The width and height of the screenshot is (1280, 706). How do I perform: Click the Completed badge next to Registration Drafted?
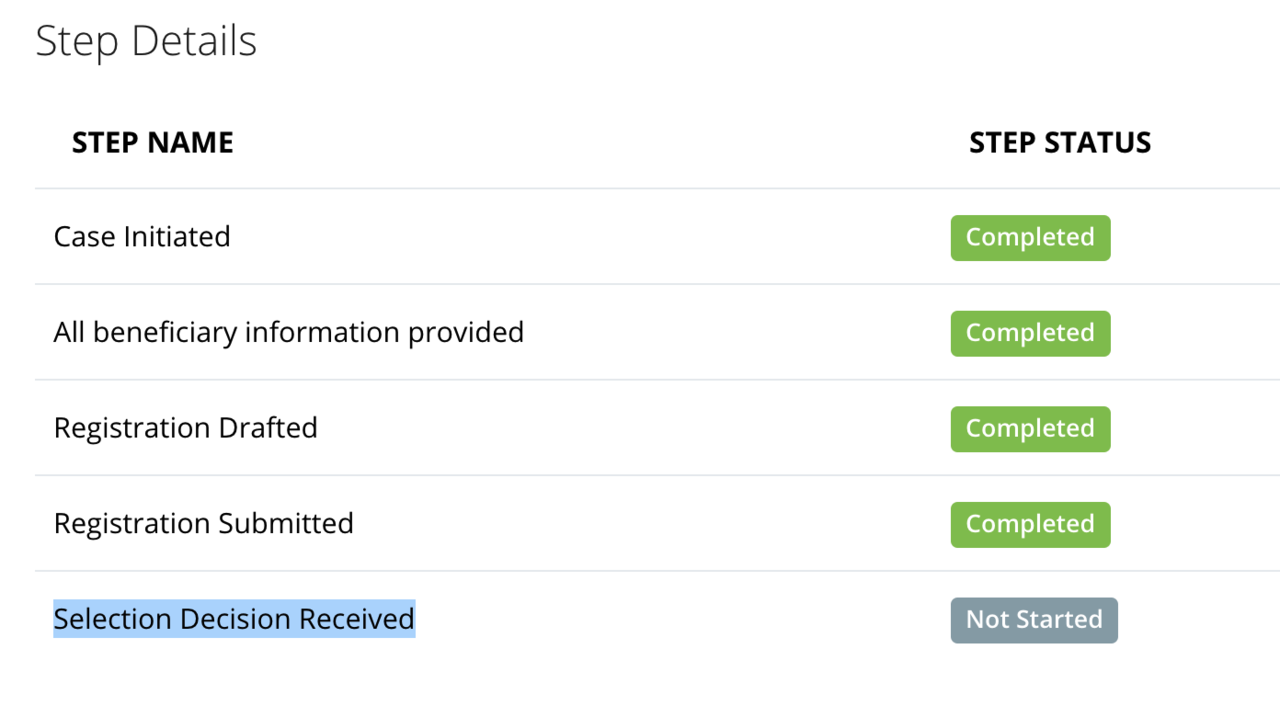pyautogui.click(x=1030, y=428)
